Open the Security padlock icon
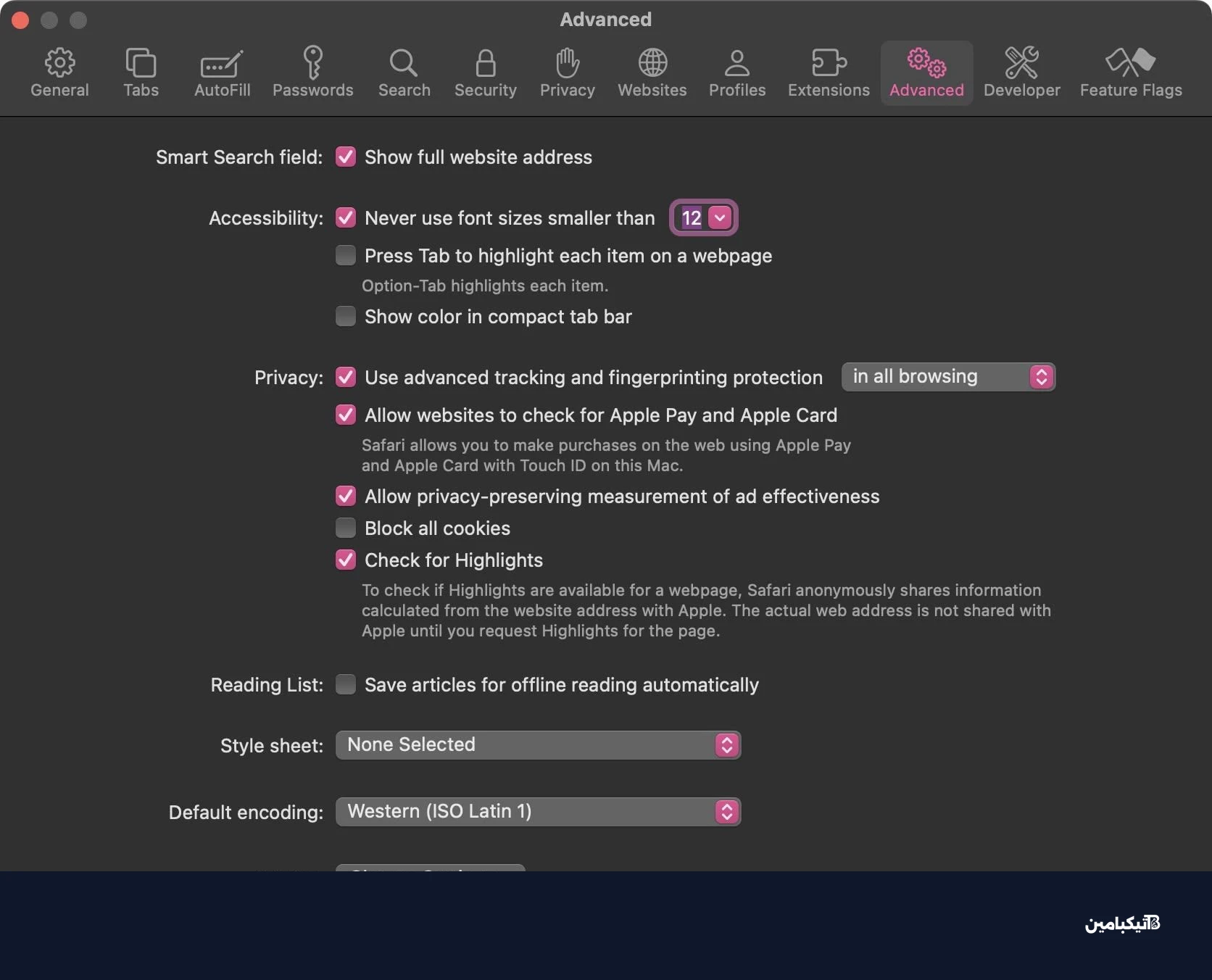Image resolution: width=1212 pixels, height=980 pixels. pos(485,64)
